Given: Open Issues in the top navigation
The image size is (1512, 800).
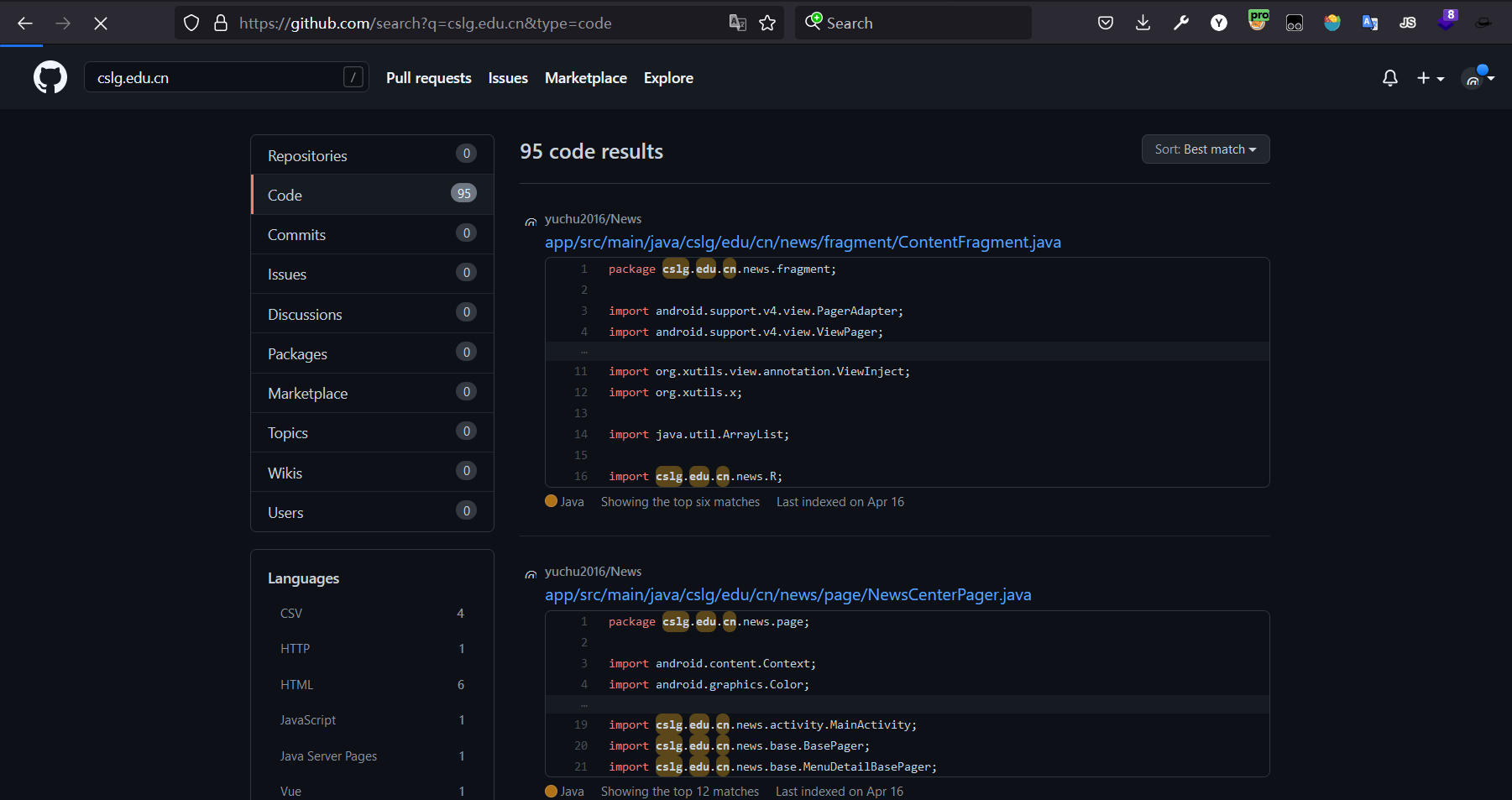Looking at the screenshot, I should [508, 77].
